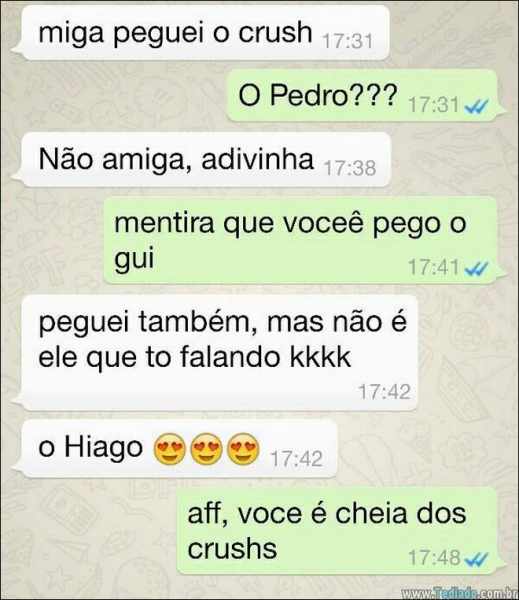Viewport: 519px width, 600px height.
Task: Select the 'o Hiago' message bubble
Action: tap(176, 449)
